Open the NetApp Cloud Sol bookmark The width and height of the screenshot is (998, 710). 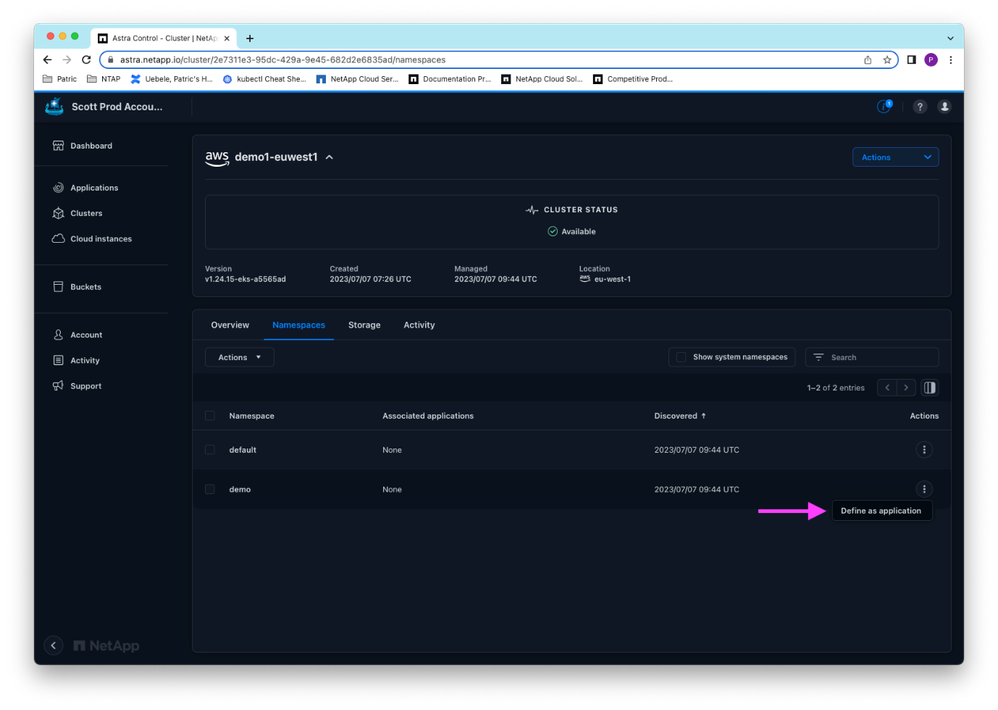[542, 79]
